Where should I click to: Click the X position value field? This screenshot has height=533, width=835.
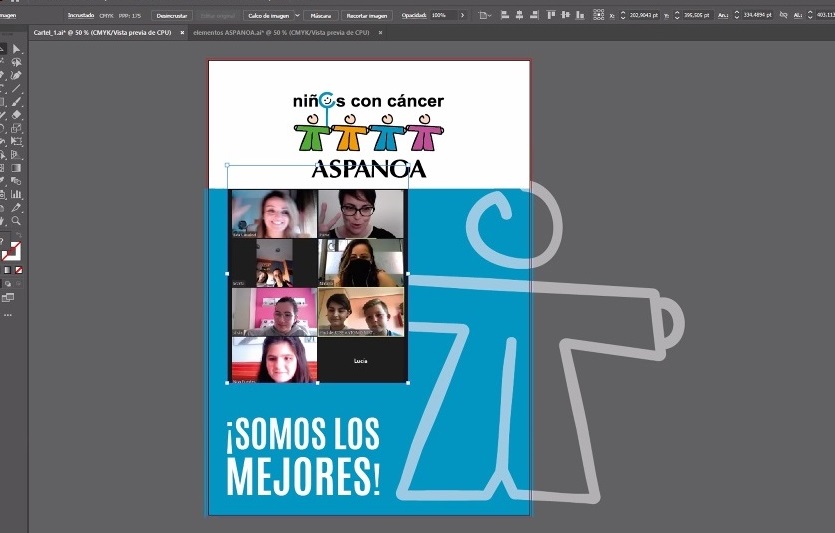[x=644, y=15]
